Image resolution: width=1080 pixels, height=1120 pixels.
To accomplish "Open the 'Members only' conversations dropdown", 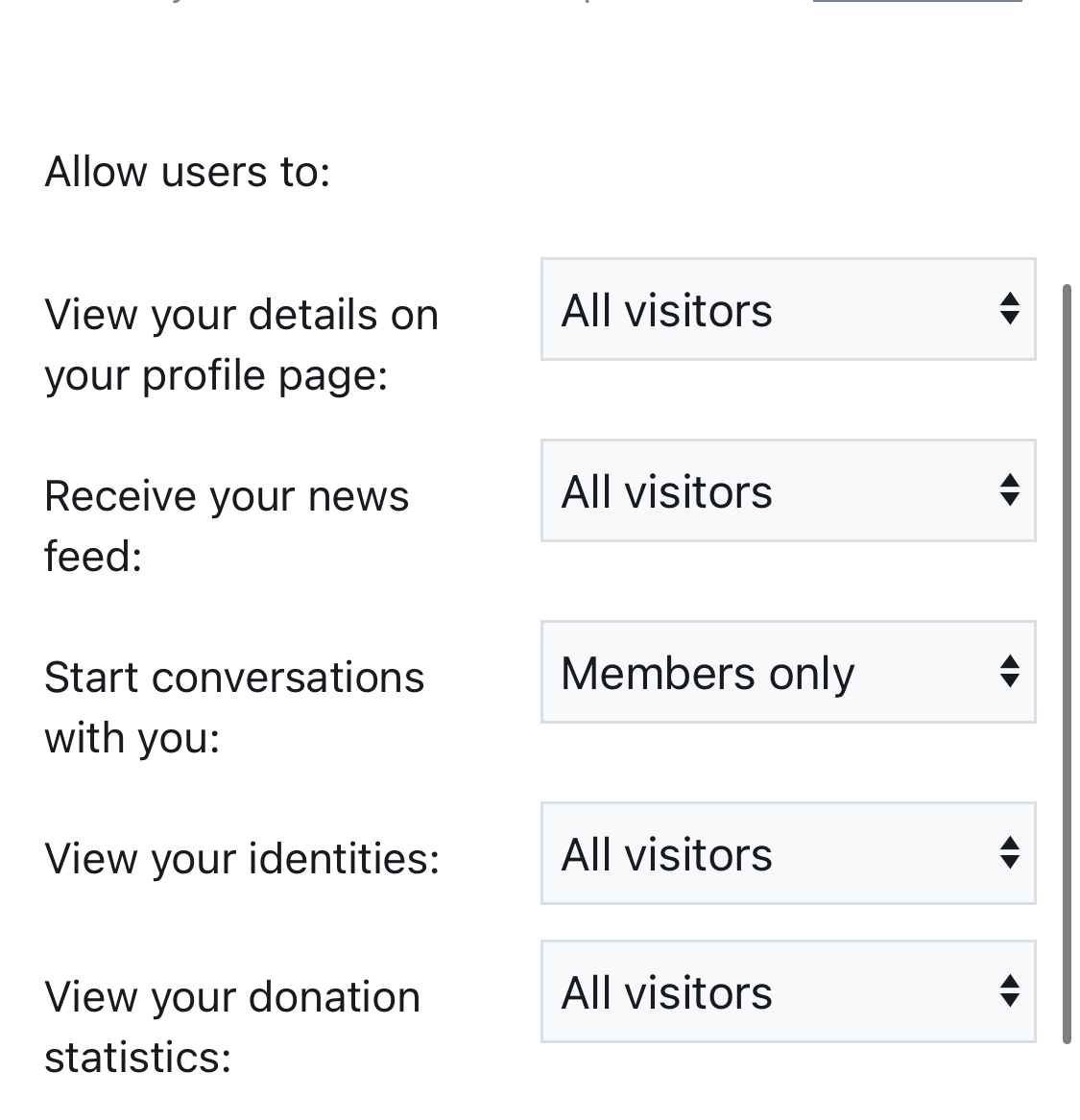I will pos(788,672).
